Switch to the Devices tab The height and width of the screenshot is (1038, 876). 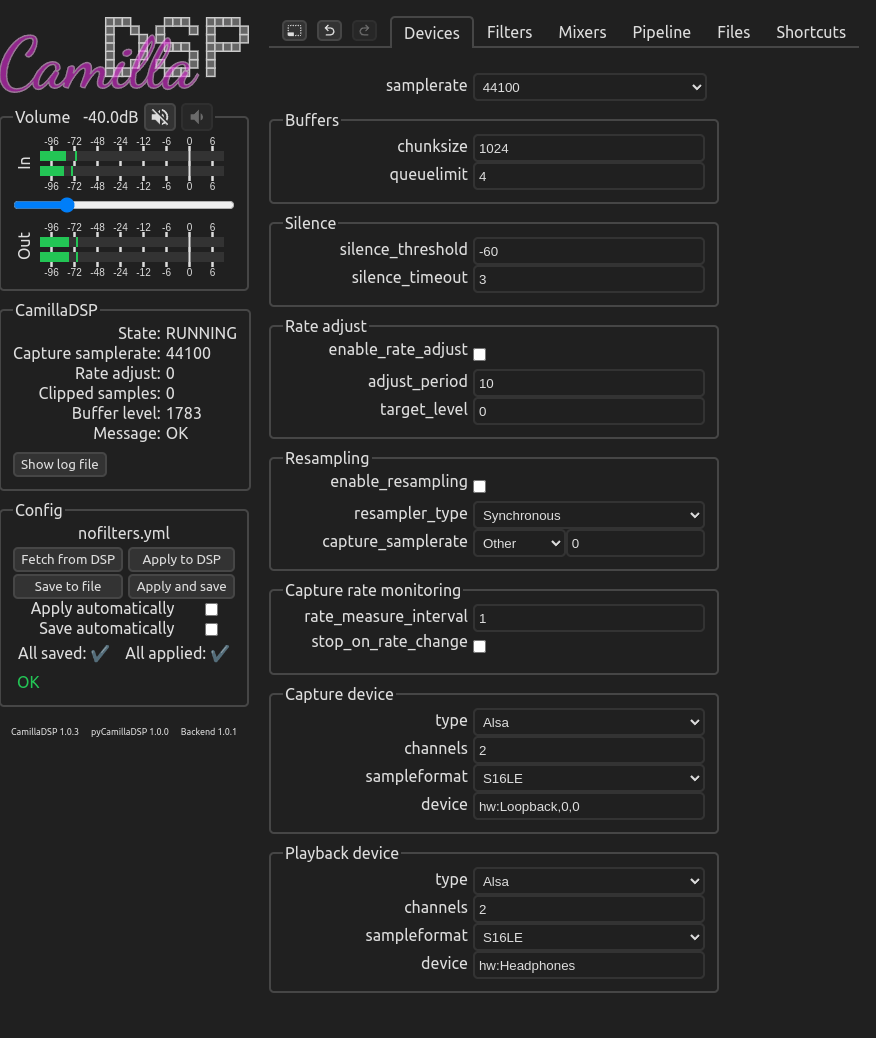point(432,32)
